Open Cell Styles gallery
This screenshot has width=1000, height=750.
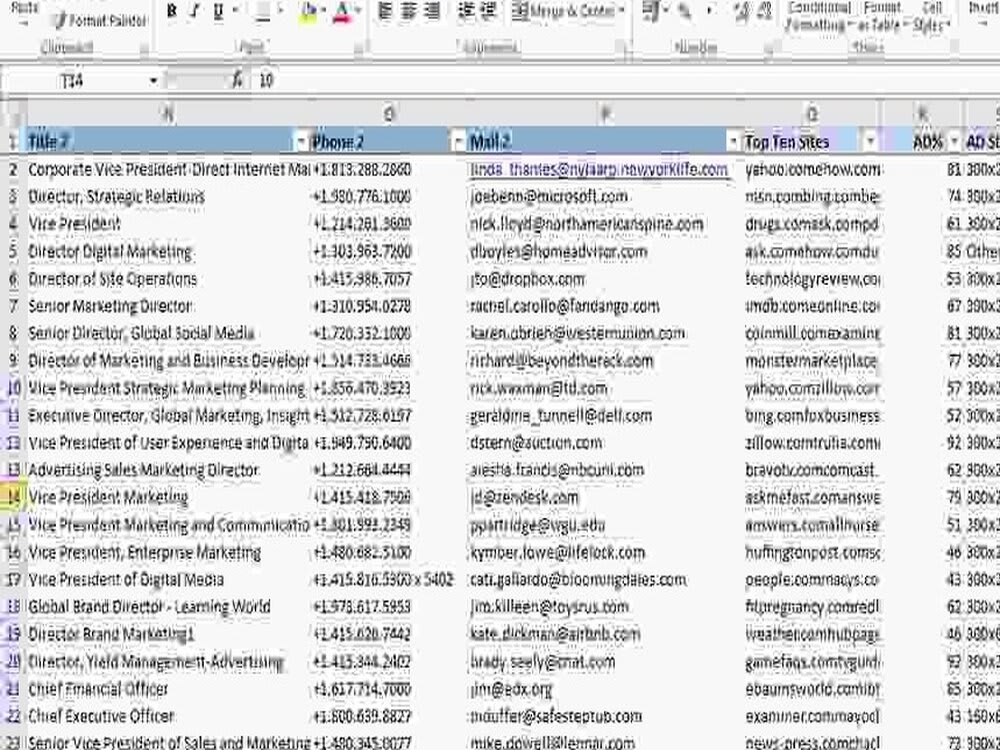click(x=931, y=16)
